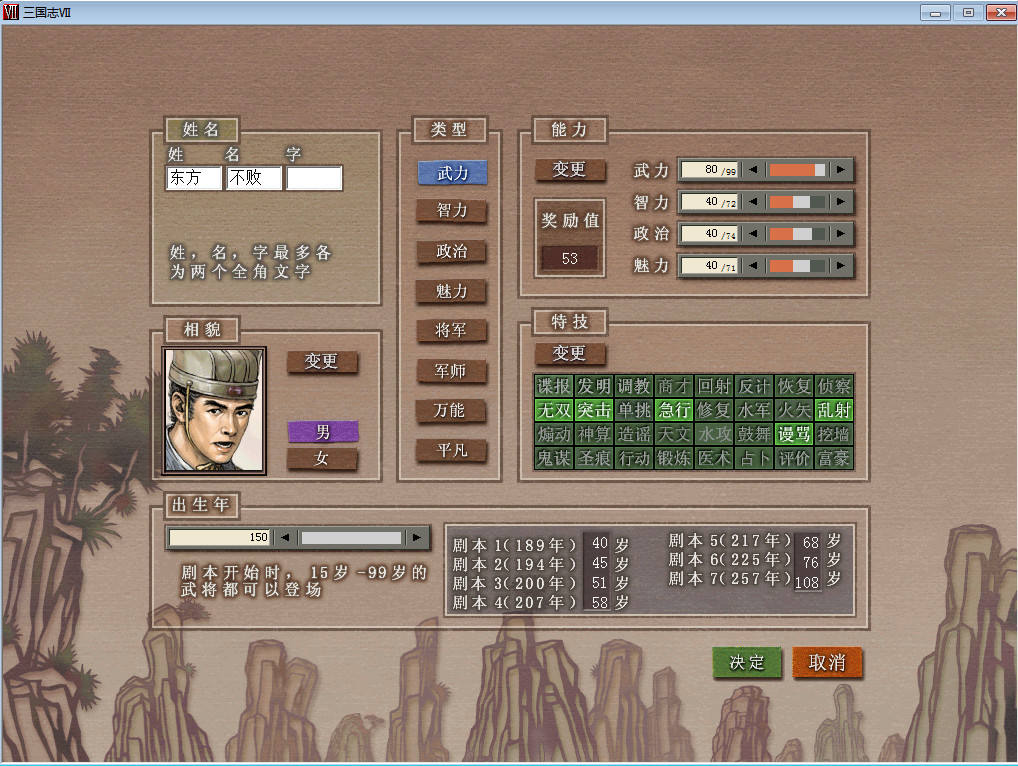Increase 武力 with right arrow

point(842,170)
